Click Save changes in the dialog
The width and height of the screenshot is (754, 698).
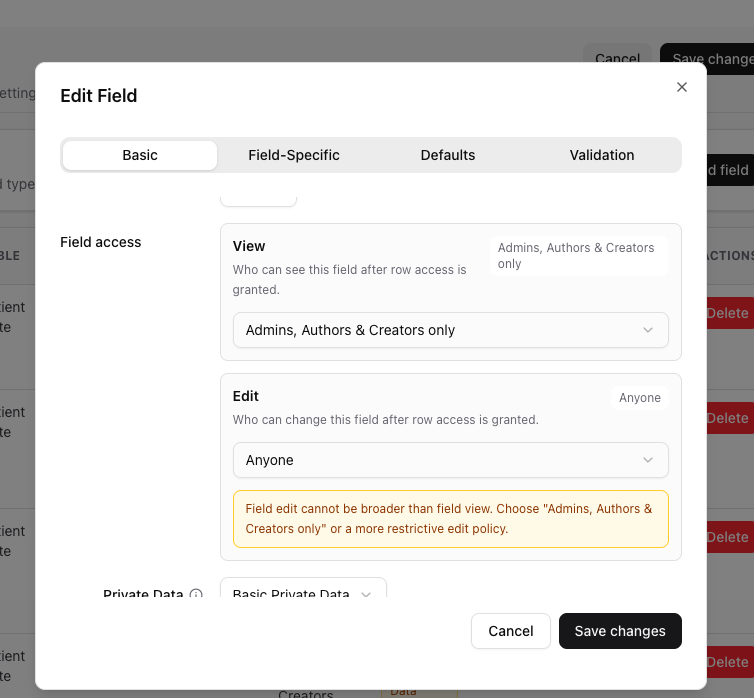coord(620,631)
